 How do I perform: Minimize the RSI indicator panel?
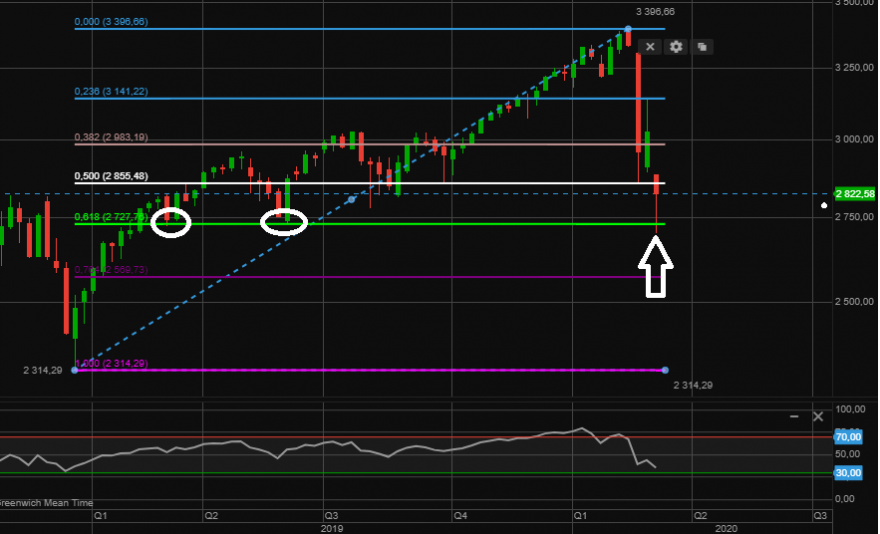pyautogui.click(x=794, y=417)
